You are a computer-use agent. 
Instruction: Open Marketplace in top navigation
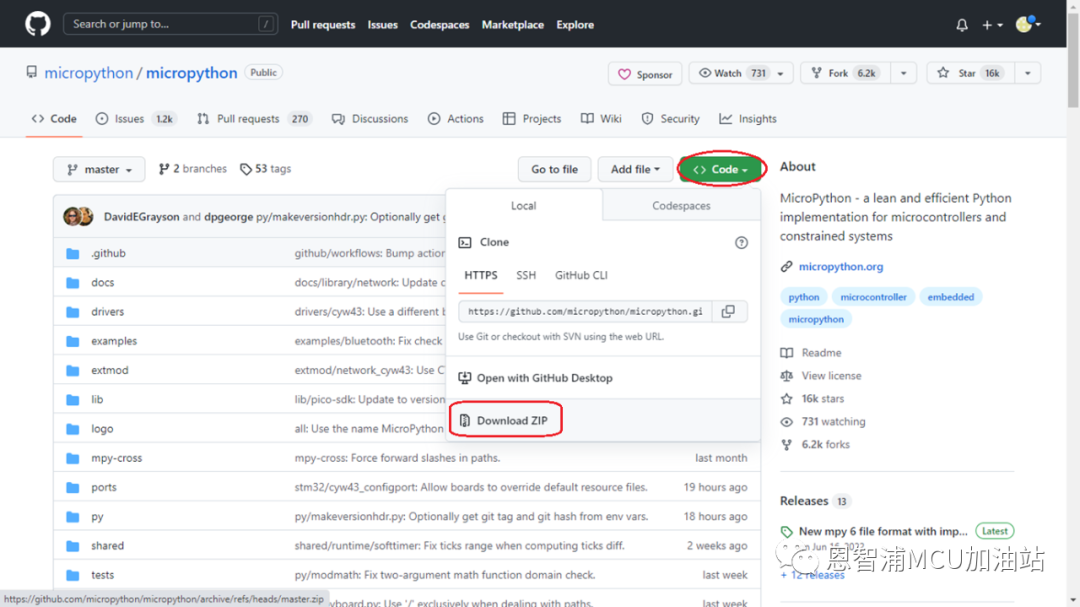[512, 25]
